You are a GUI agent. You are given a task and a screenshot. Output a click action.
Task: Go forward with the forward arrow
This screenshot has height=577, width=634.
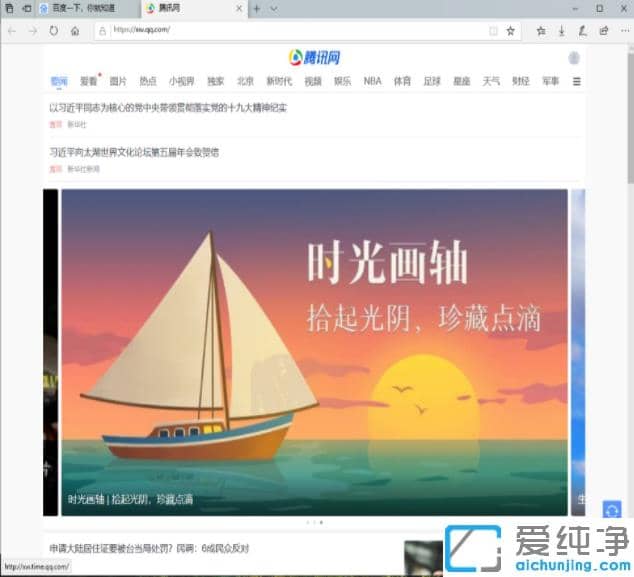[33, 31]
